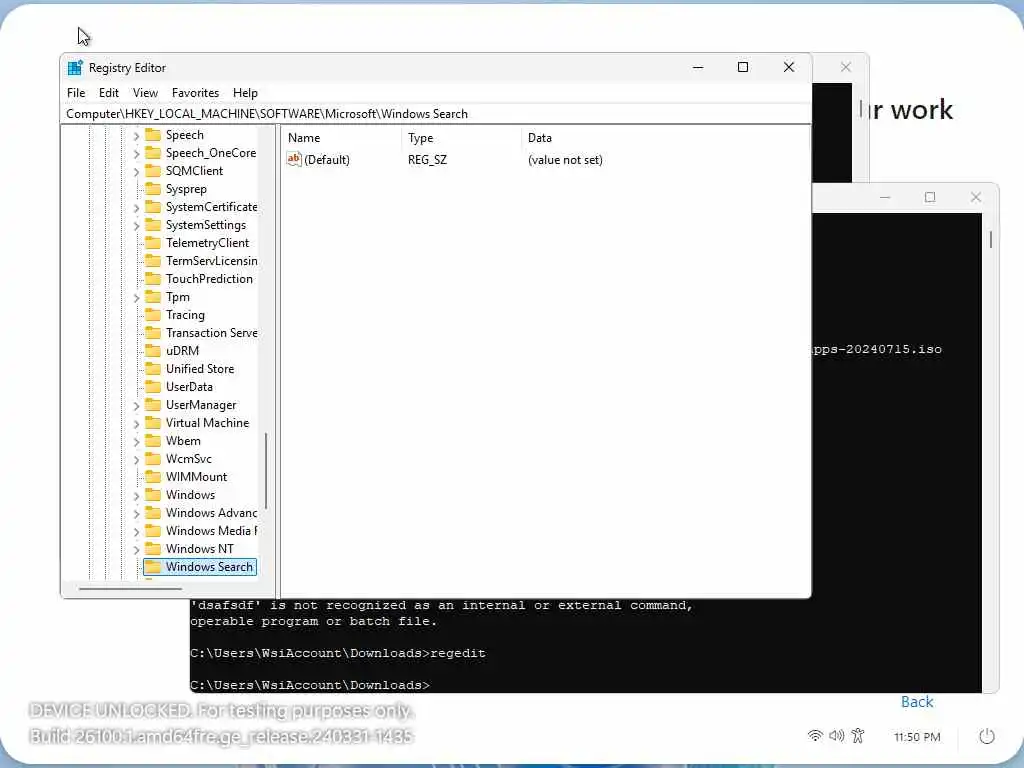Click the Wbem folder icon
Image resolution: width=1024 pixels, height=768 pixels.
(x=153, y=441)
